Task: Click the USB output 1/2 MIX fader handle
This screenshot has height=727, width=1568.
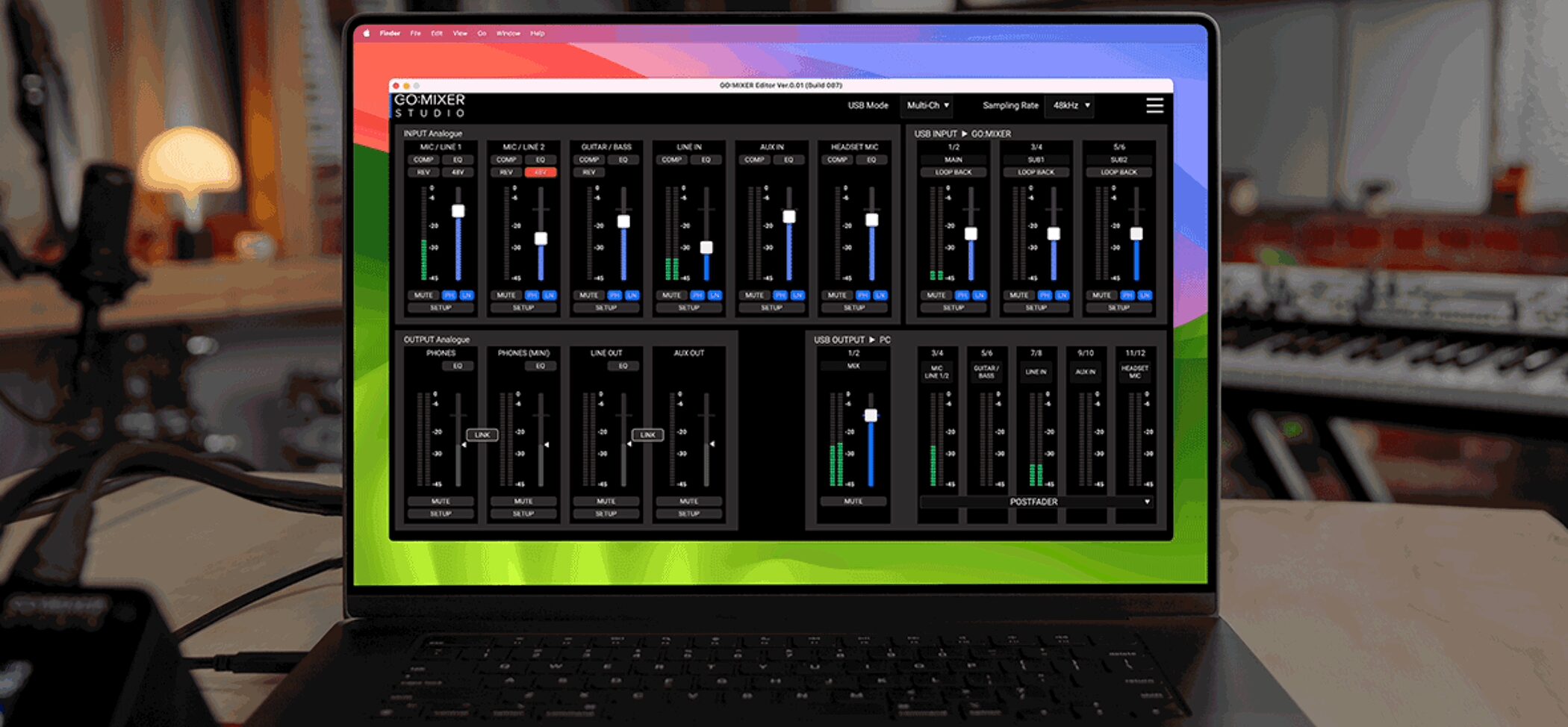Action: [871, 416]
